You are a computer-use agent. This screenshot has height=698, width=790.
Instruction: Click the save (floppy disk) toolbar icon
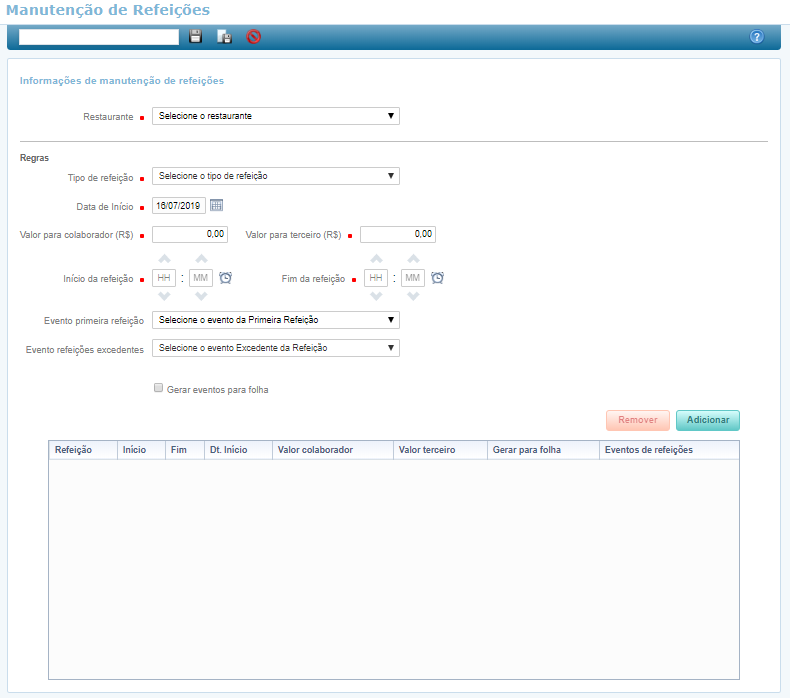point(196,37)
